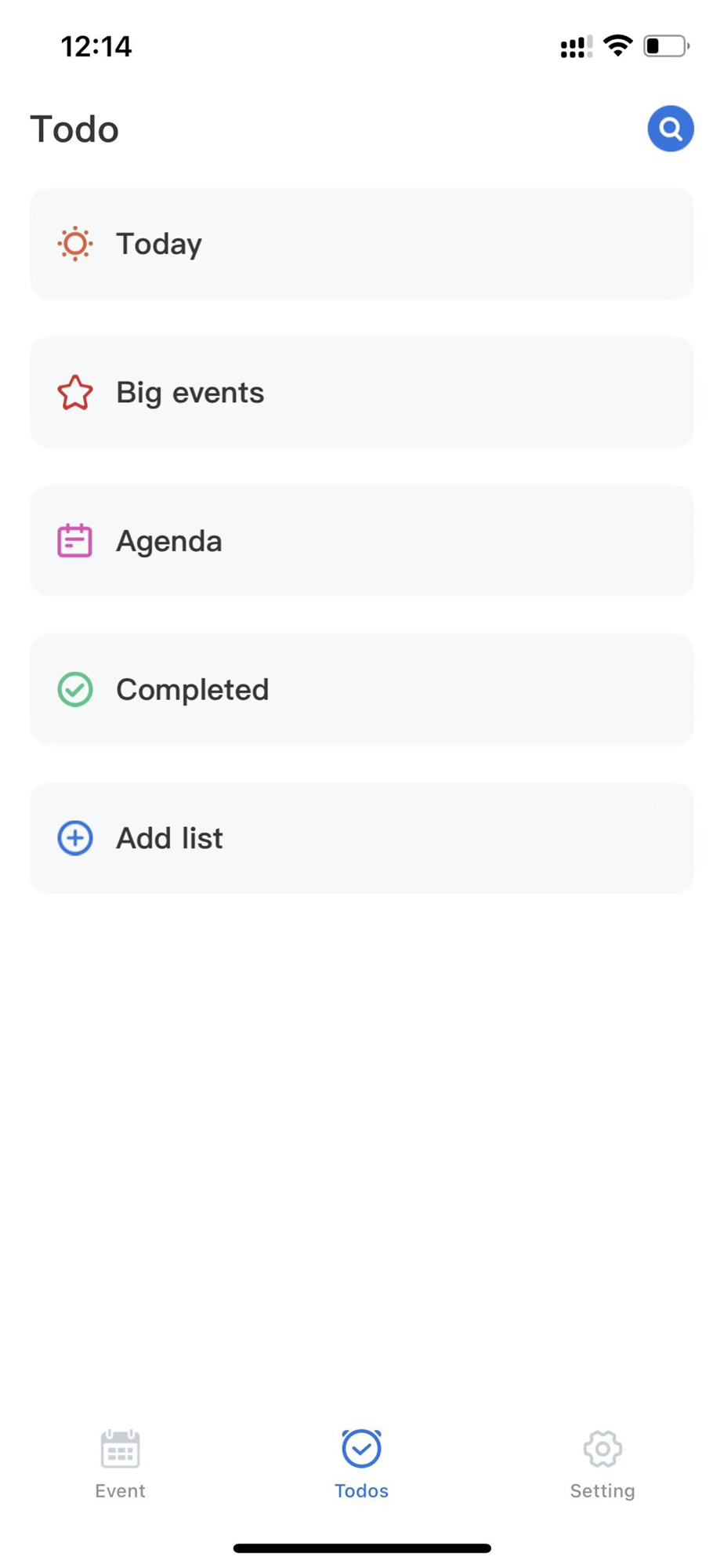Select the Todos tab label
The image size is (724, 1568).
click(361, 1490)
